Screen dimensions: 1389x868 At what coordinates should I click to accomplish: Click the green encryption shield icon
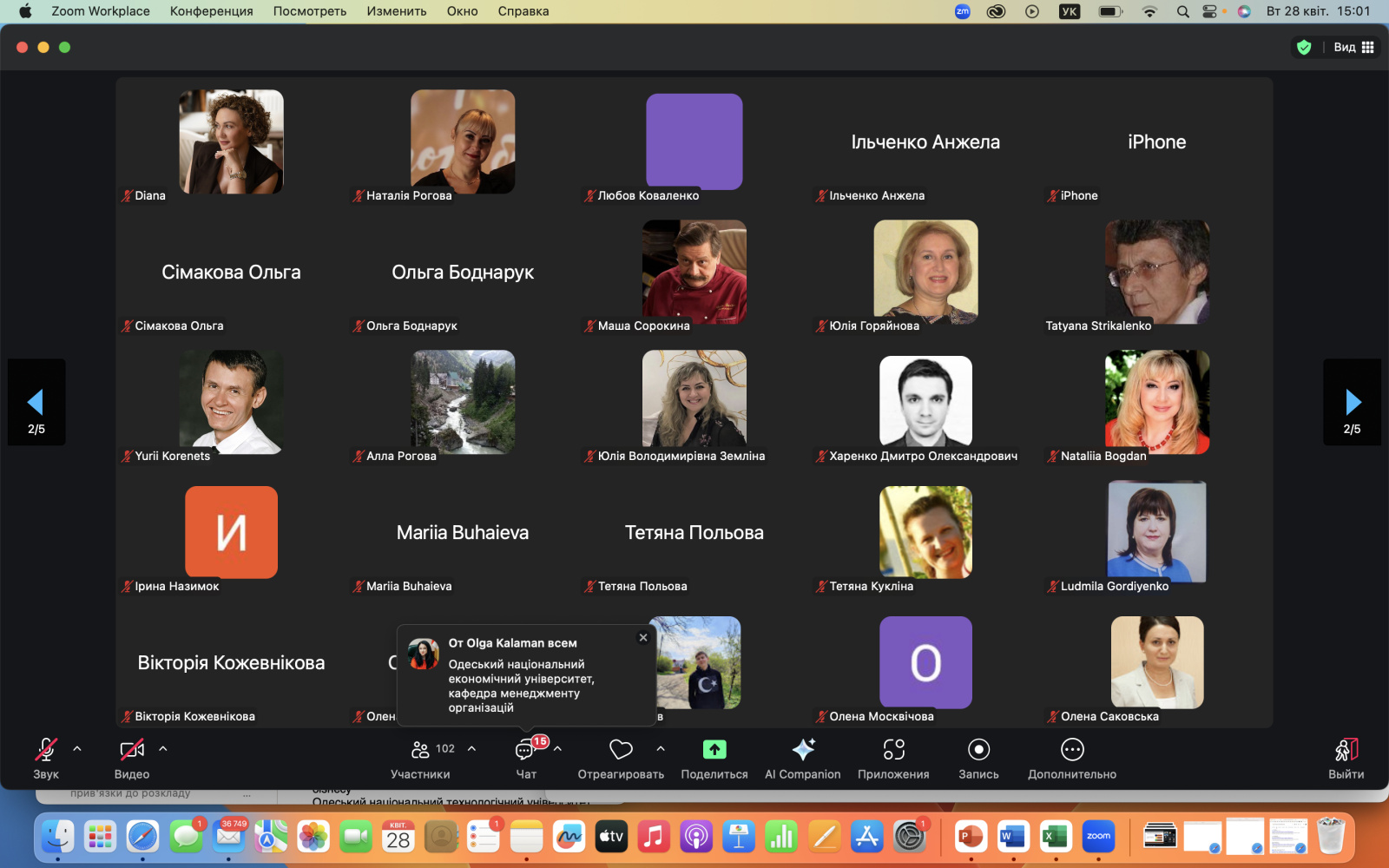point(1303,47)
